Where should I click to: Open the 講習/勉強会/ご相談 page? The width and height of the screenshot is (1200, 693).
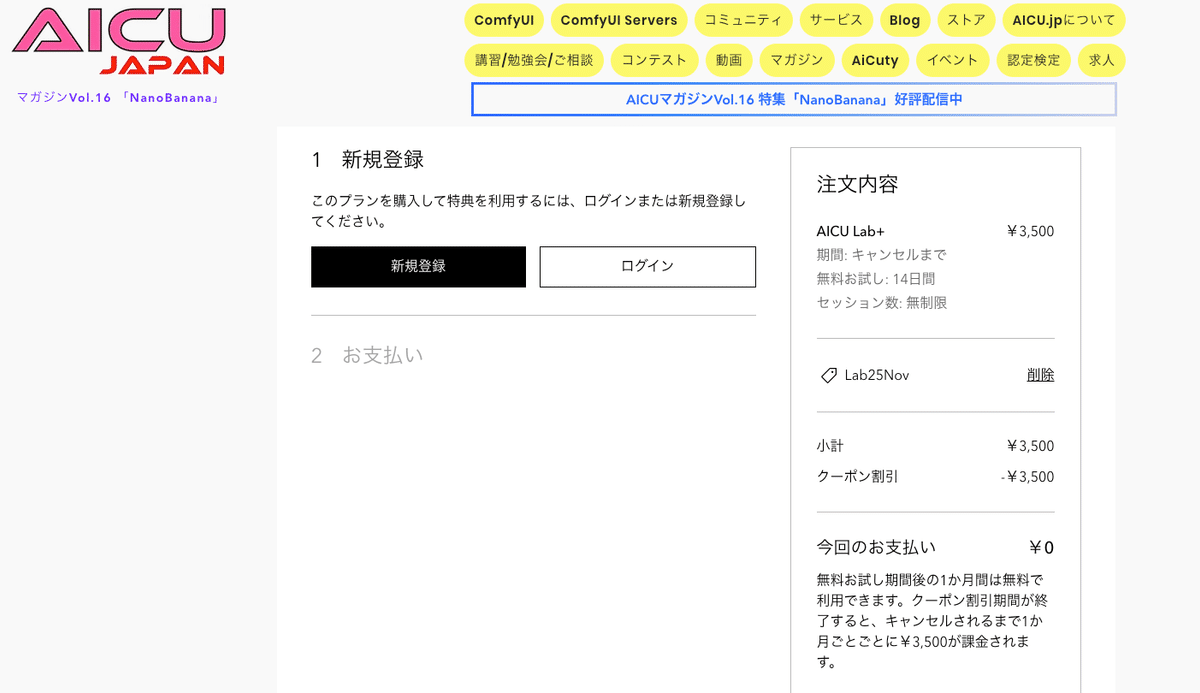coord(535,60)
